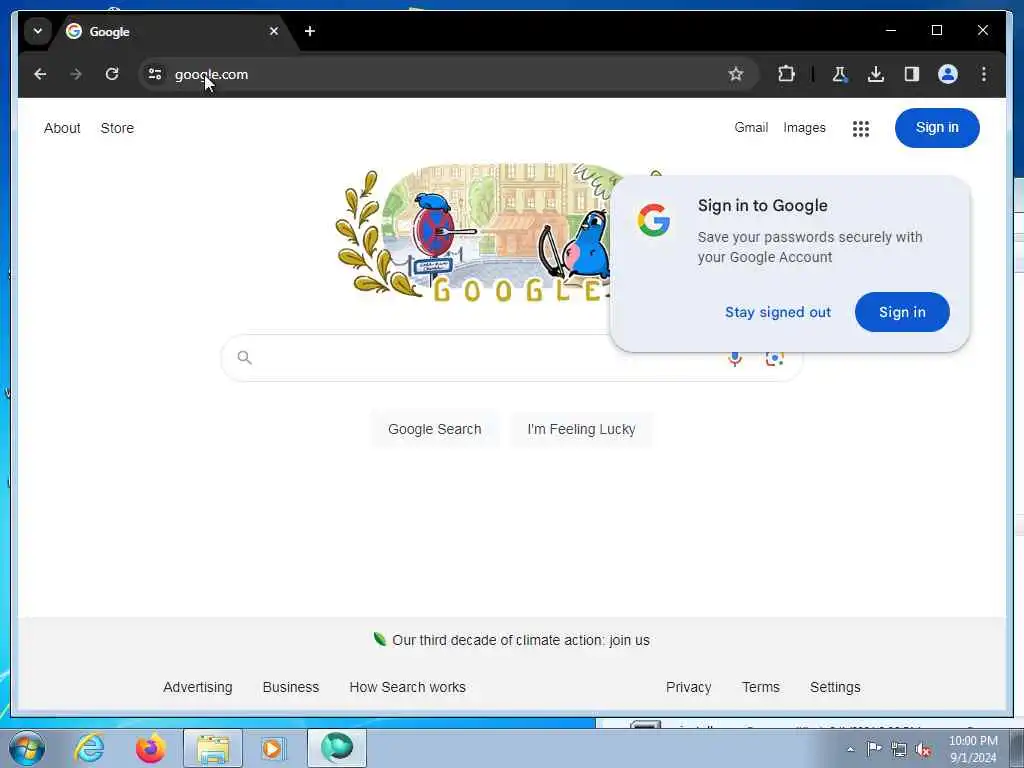
Task: Reload the Google page
Action: [112, 74]
